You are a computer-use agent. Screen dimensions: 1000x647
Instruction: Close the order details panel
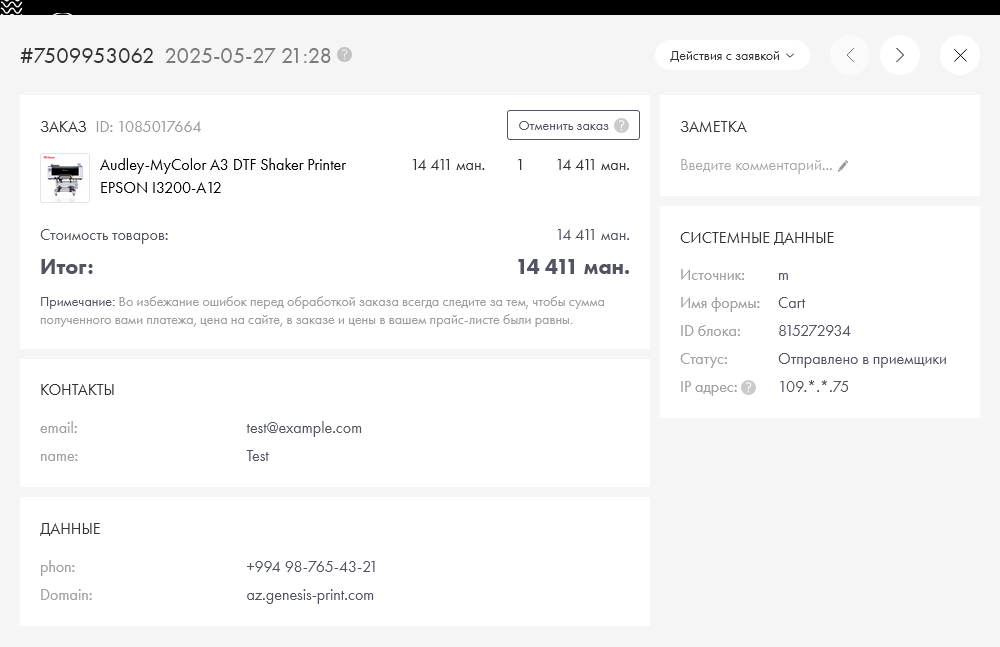pyautogui.click(x=960, y=56)
